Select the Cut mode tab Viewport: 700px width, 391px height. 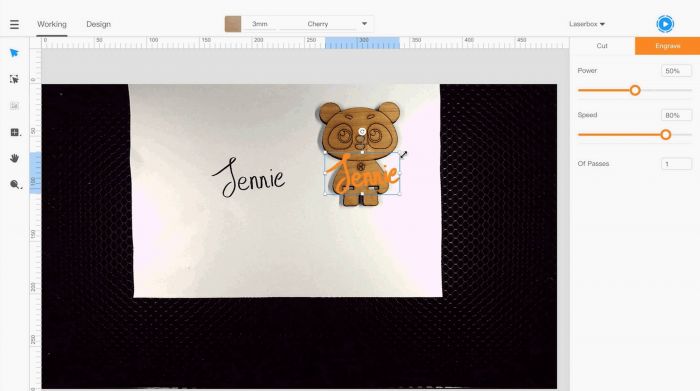(602, 46)
